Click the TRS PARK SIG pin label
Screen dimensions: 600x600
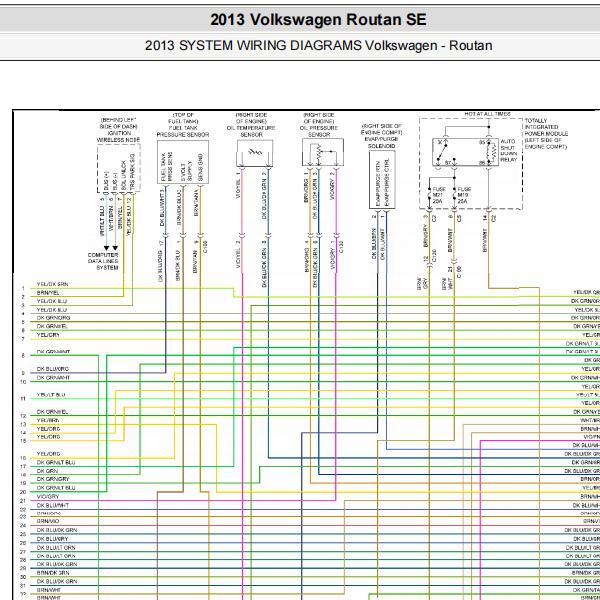(132, 172)
